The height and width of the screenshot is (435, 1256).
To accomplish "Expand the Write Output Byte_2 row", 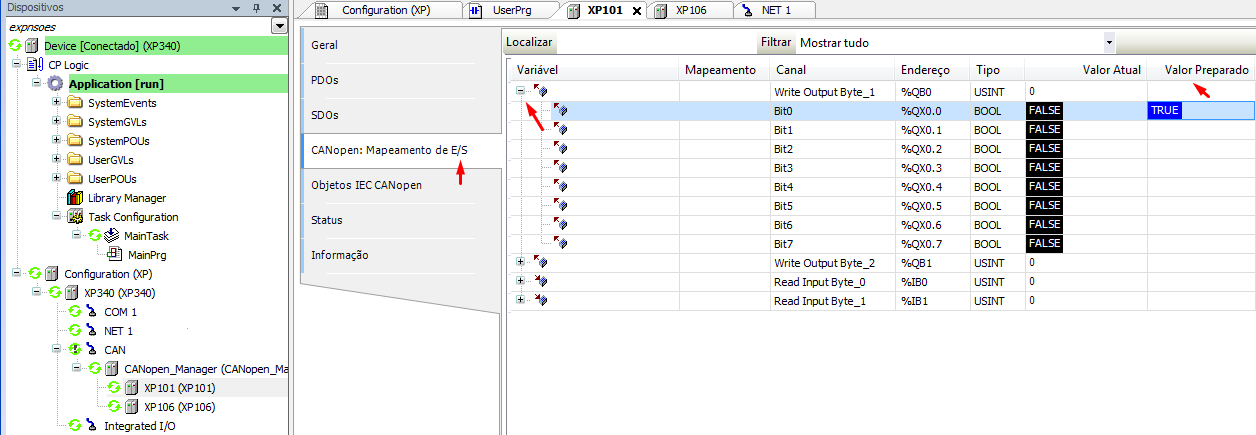I will 520,262.
